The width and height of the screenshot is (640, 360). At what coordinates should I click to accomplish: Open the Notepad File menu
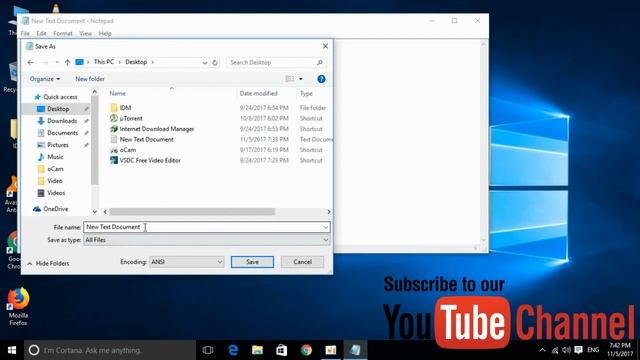pyautogui.click(x=25, y=33)
